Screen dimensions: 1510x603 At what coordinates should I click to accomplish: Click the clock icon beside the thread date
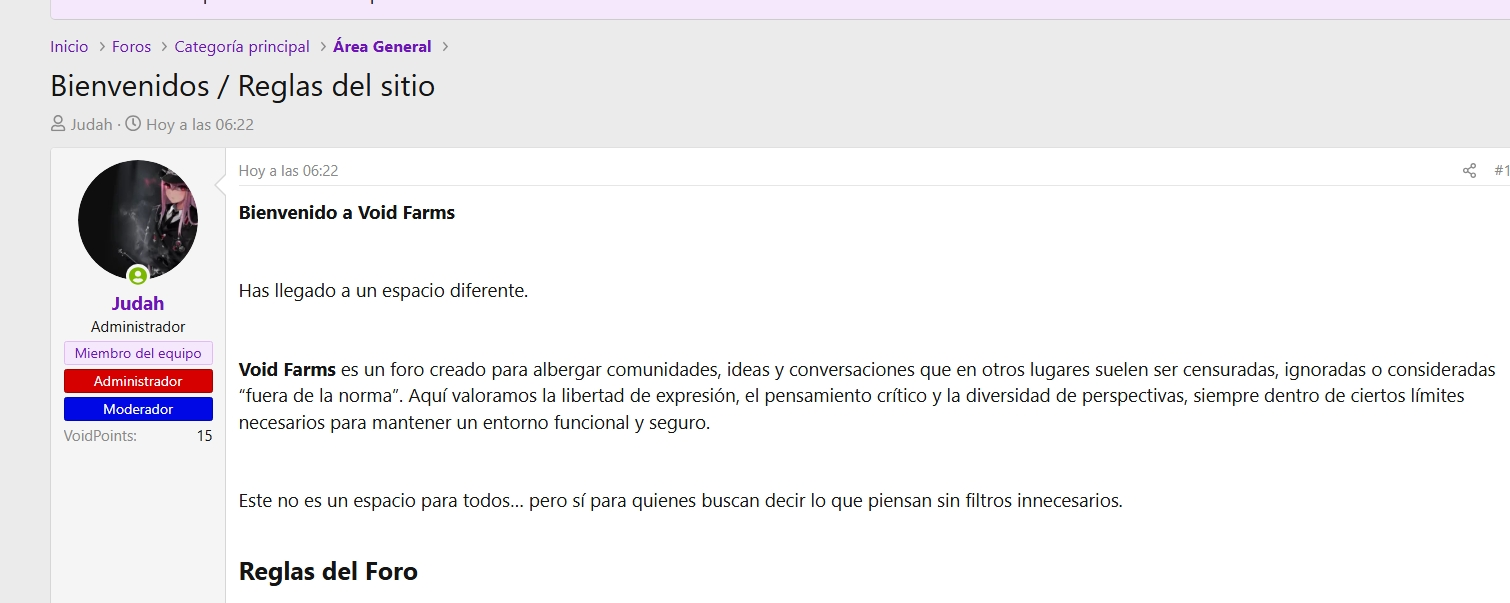[133, 125]
